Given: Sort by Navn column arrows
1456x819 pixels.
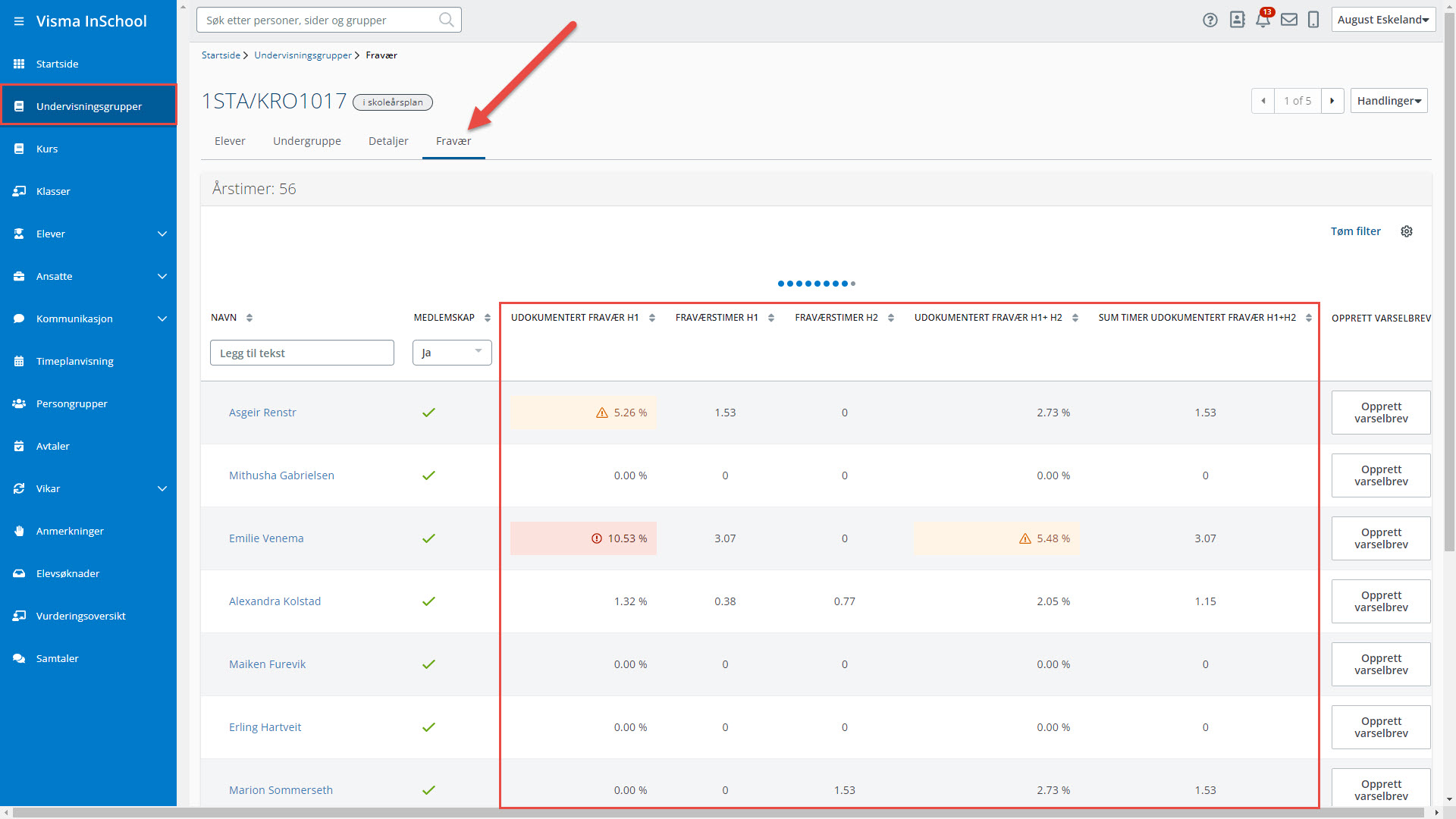Looking at the screenshot, I should 249,318.
